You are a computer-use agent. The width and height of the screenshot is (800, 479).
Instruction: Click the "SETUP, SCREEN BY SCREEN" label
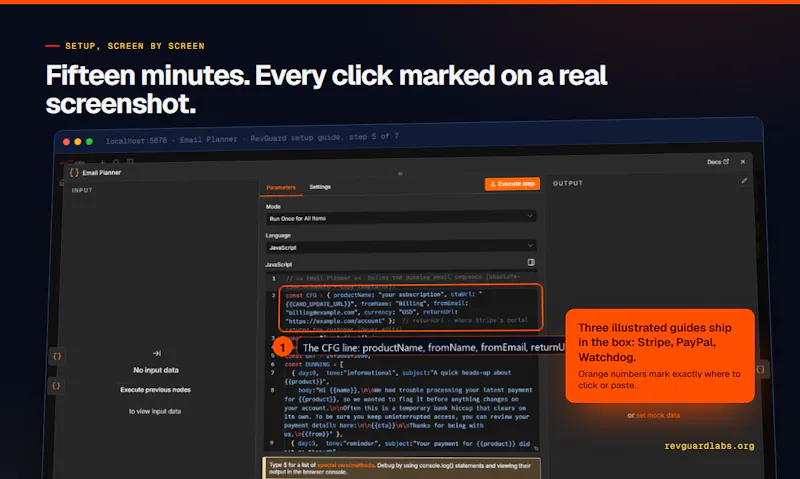coord(135,46)
